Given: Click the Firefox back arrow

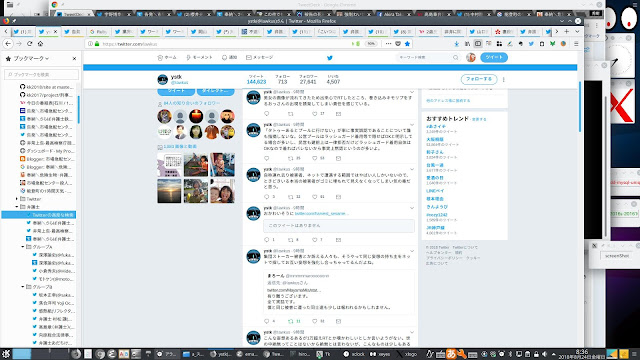Looking at the screenshot, I should [8, 43].
